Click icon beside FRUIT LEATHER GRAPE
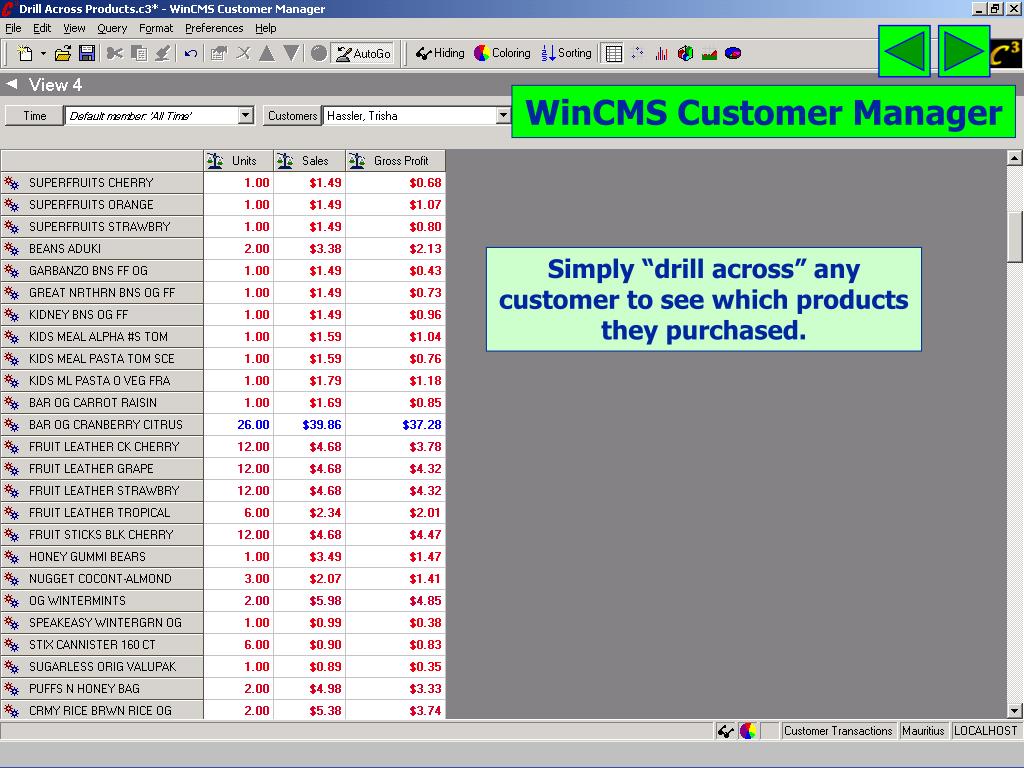 (x=12, y=469)
